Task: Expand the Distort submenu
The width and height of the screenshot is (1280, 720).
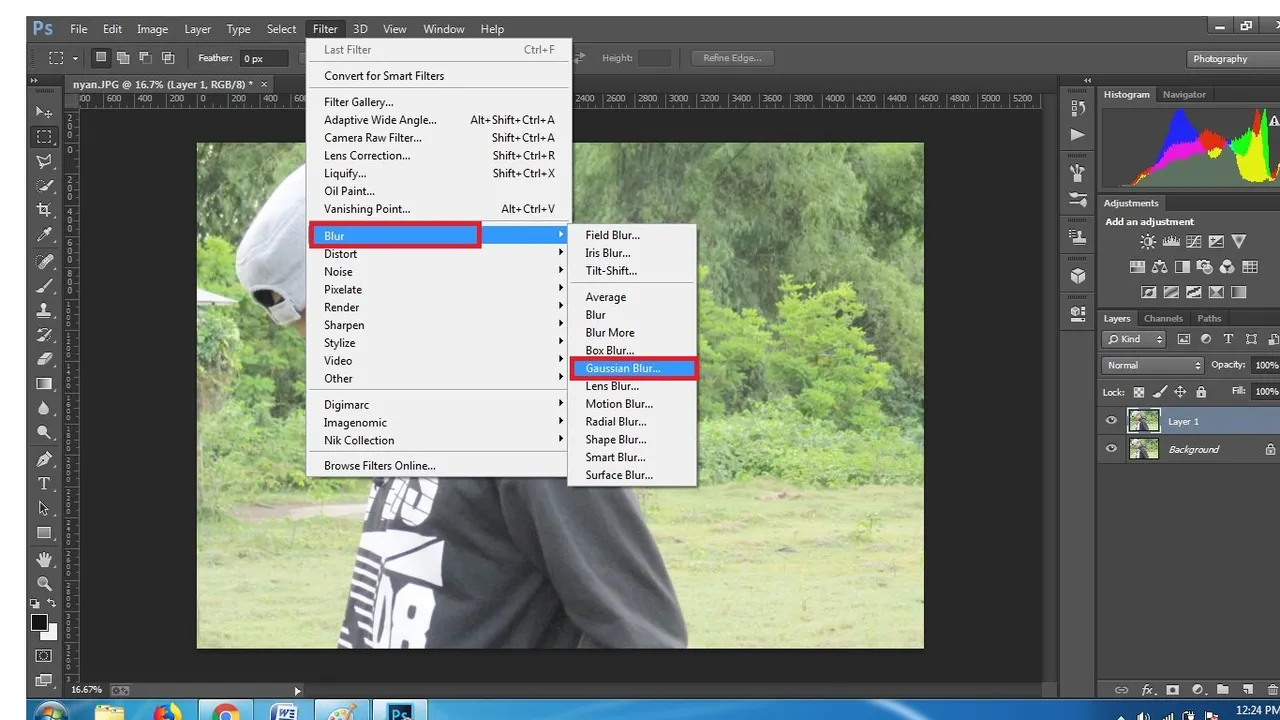Action: (438, 254)
